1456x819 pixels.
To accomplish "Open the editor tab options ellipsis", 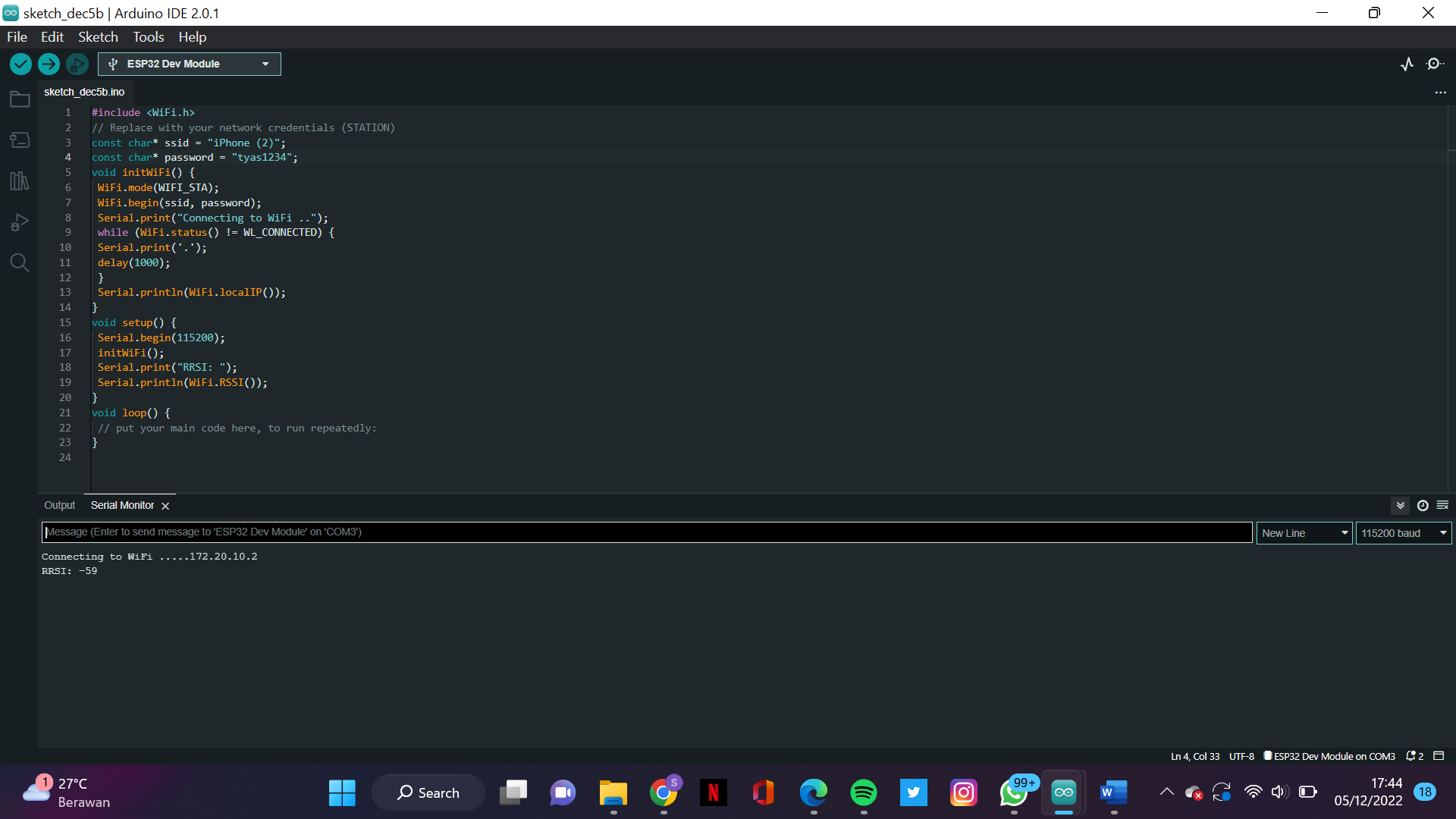I will coord(1440,93).
